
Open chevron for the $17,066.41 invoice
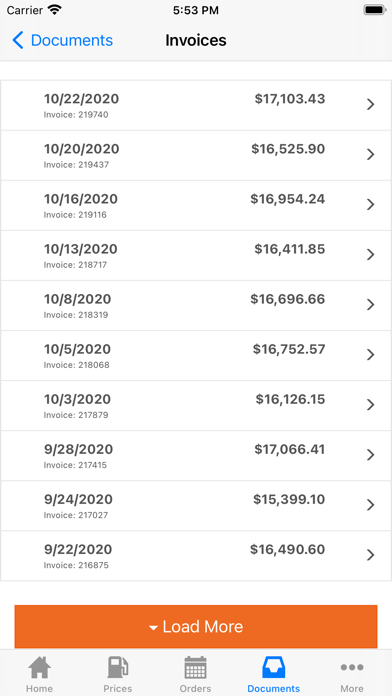click(x=371, y=455)
